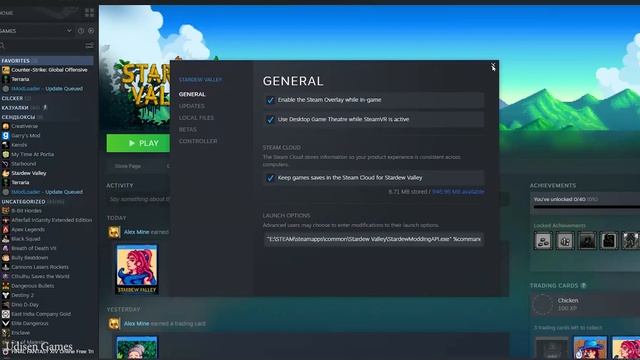Open the LOCAL FILES tab
The width and height of the screenshot is (640, 360).
196,118
